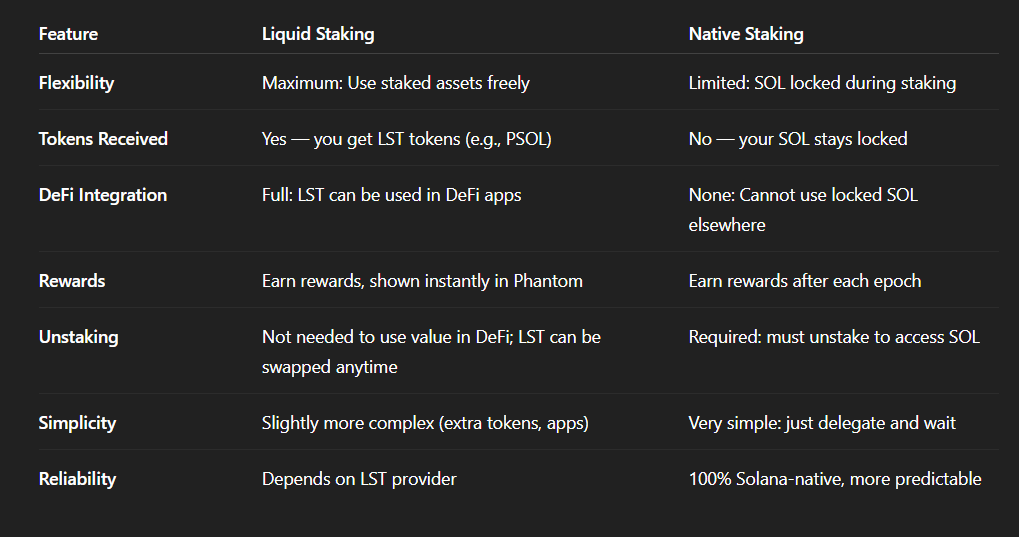This screenshot has height=537, width=1019.
Task: Click "Limited: SOL locked during staking" cell
Action: (822, 83)
